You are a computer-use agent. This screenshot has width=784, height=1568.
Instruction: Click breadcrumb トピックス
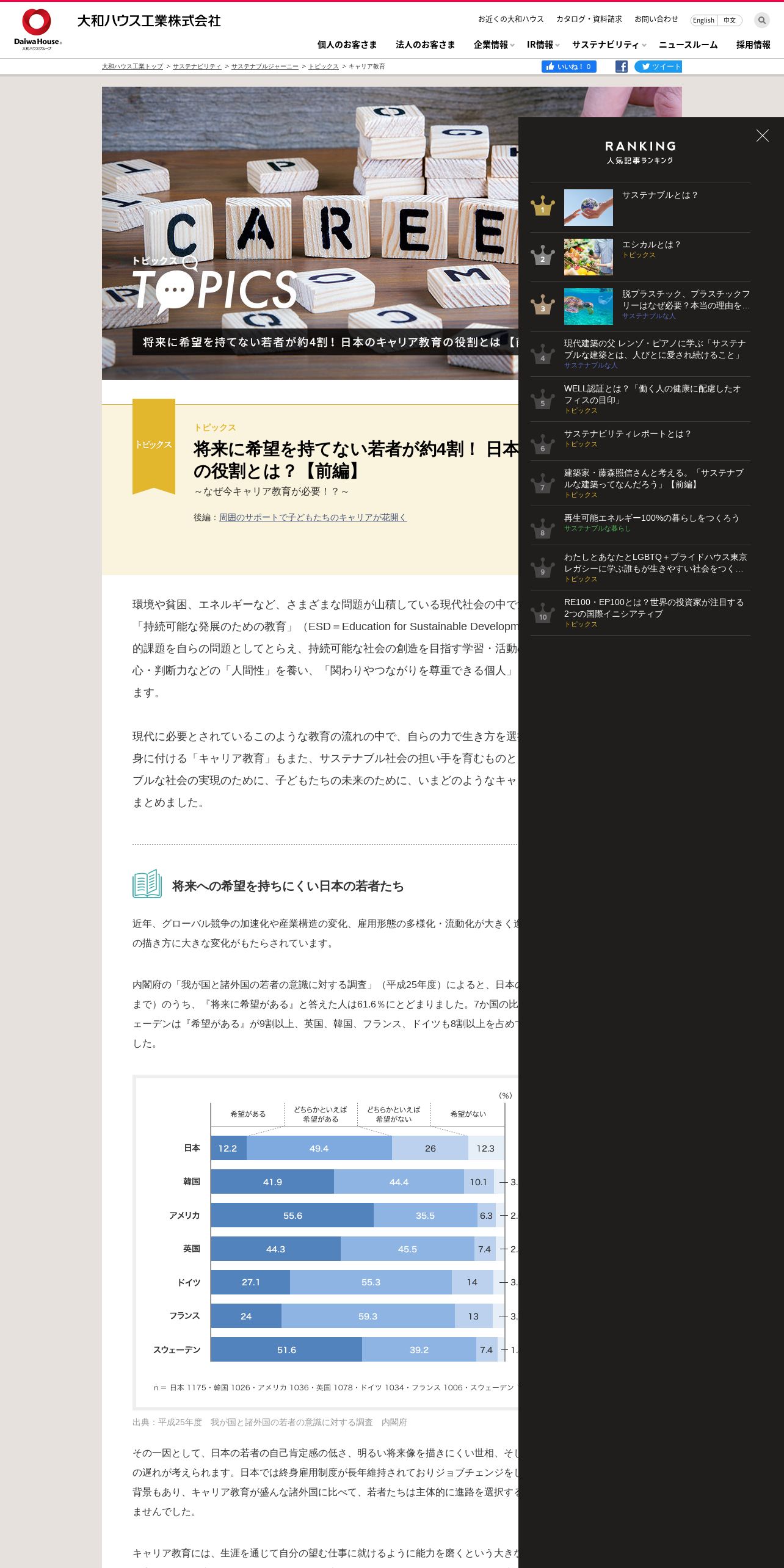324,66
